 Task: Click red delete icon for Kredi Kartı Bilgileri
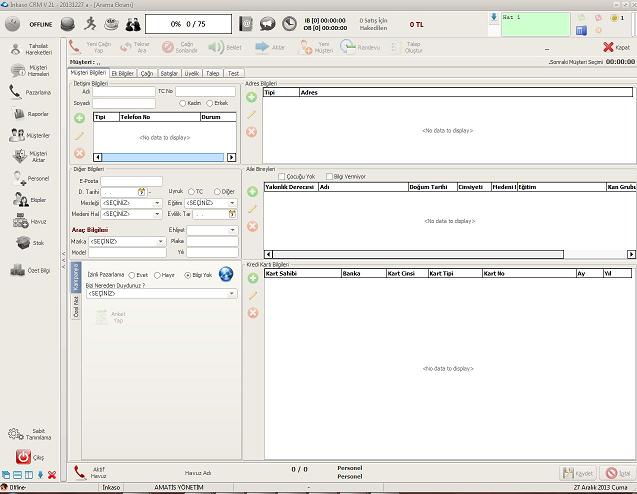pos(253,313)
